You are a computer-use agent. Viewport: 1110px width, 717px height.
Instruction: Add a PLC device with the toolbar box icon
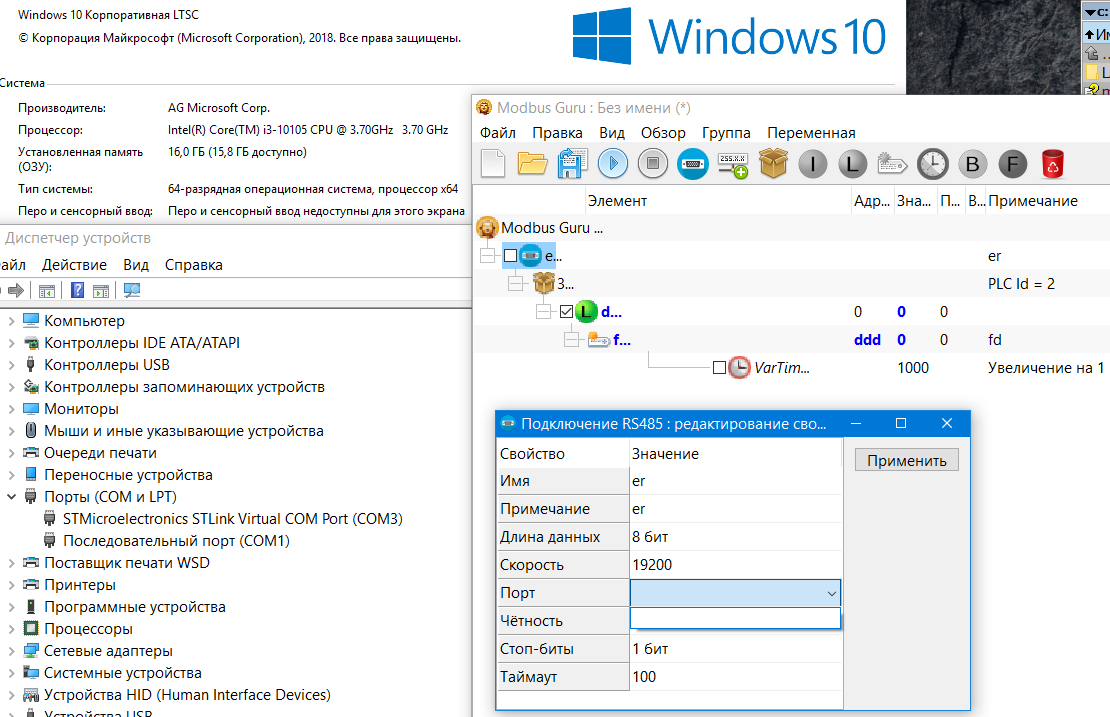click(773, 164)
